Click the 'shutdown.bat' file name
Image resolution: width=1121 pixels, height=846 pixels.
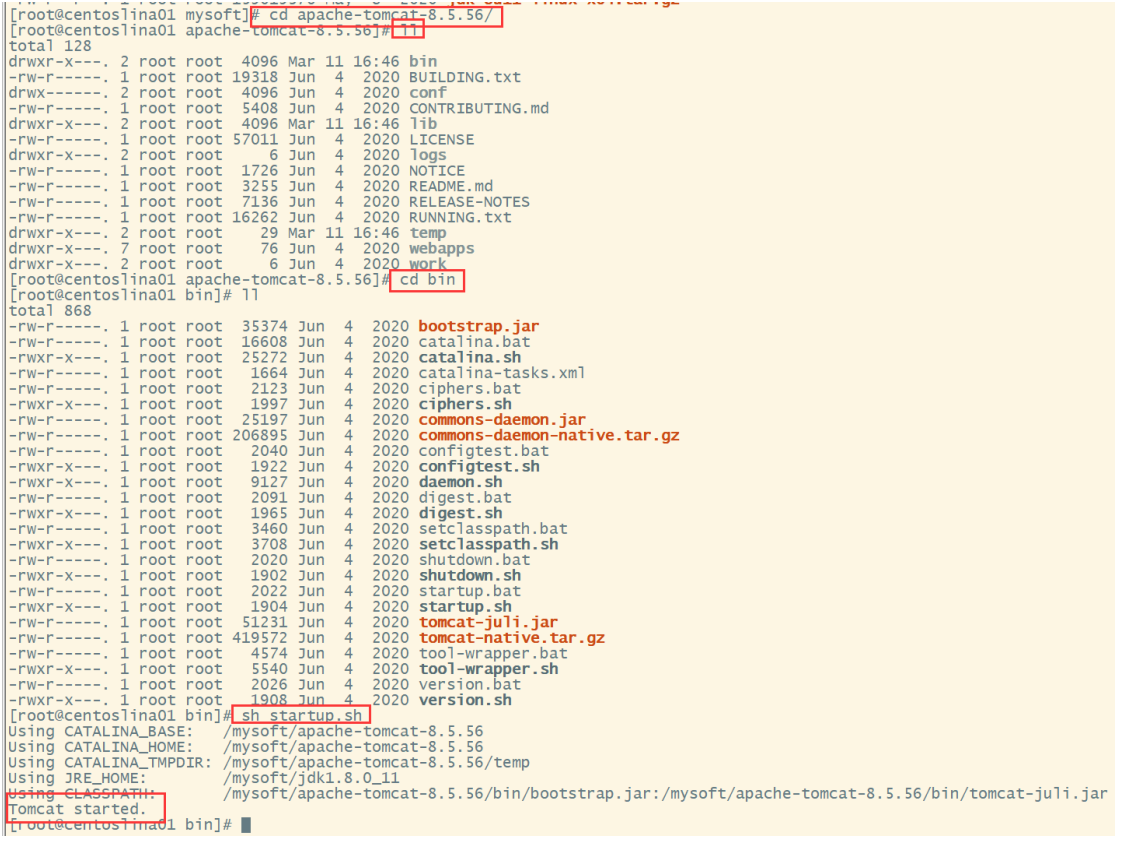475,560
